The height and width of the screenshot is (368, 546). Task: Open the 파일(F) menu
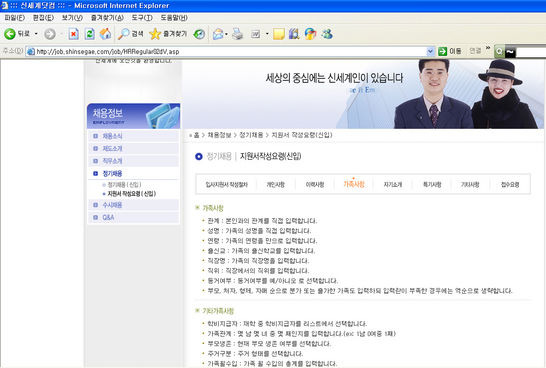pos(14,17)
